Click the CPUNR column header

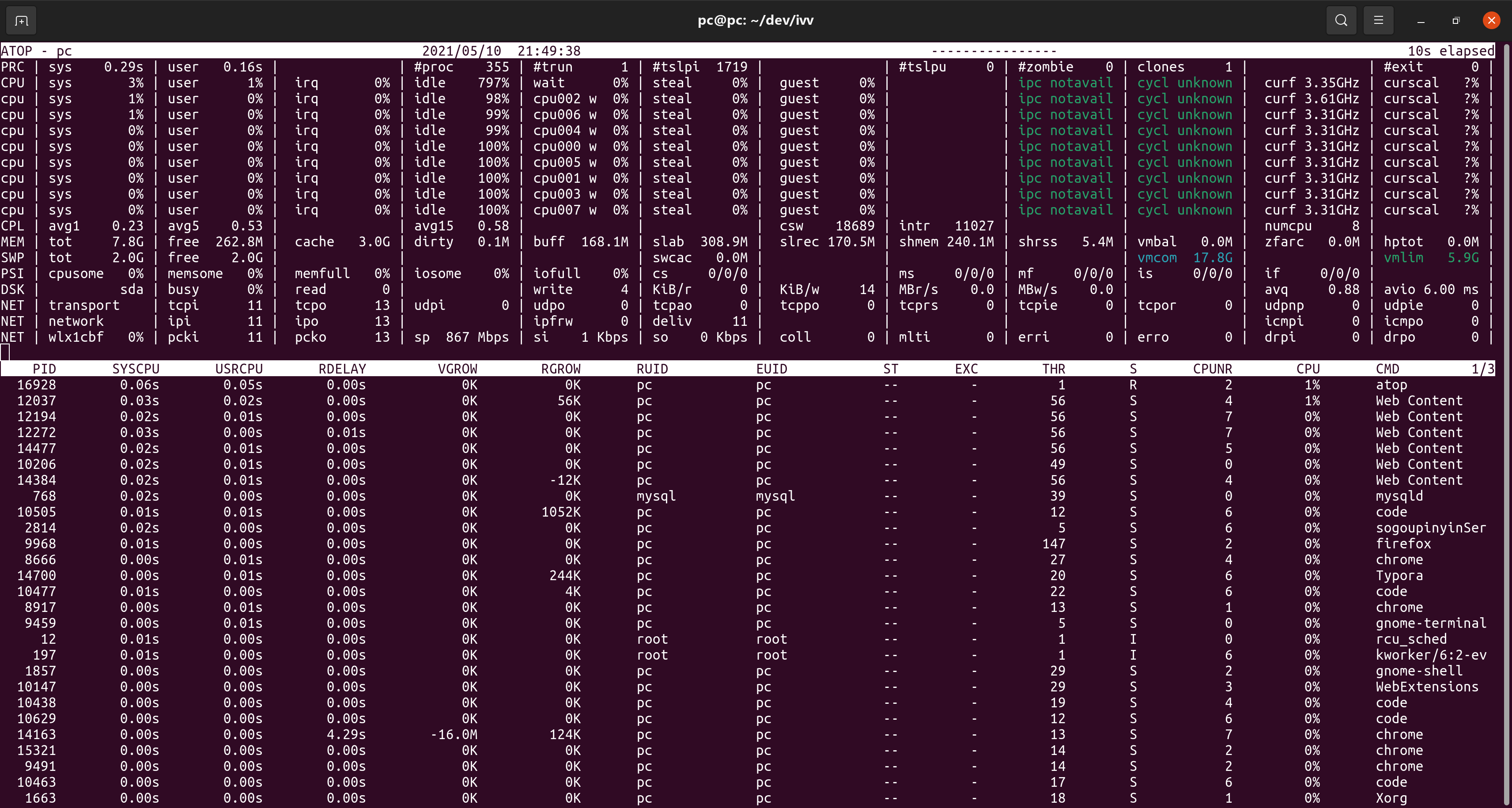pyautogui.click(x=1213, y=369)
